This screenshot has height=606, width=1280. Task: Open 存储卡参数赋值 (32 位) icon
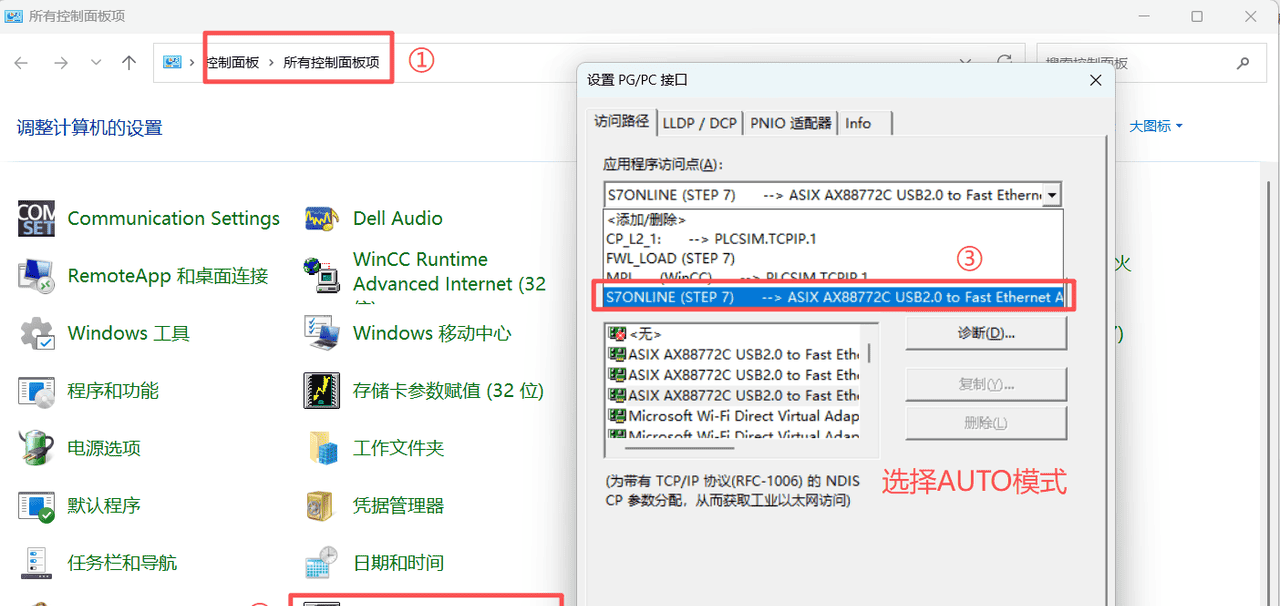click(x=322, y=391)
